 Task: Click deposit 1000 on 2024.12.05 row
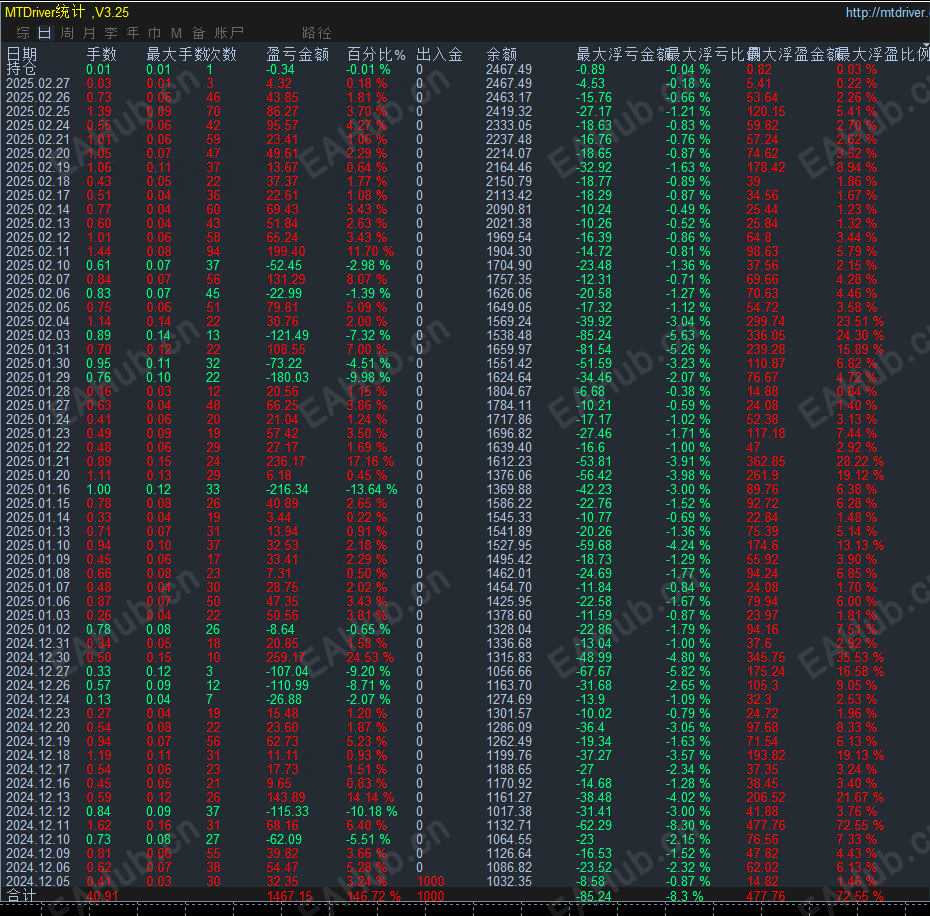click(431, 882)
